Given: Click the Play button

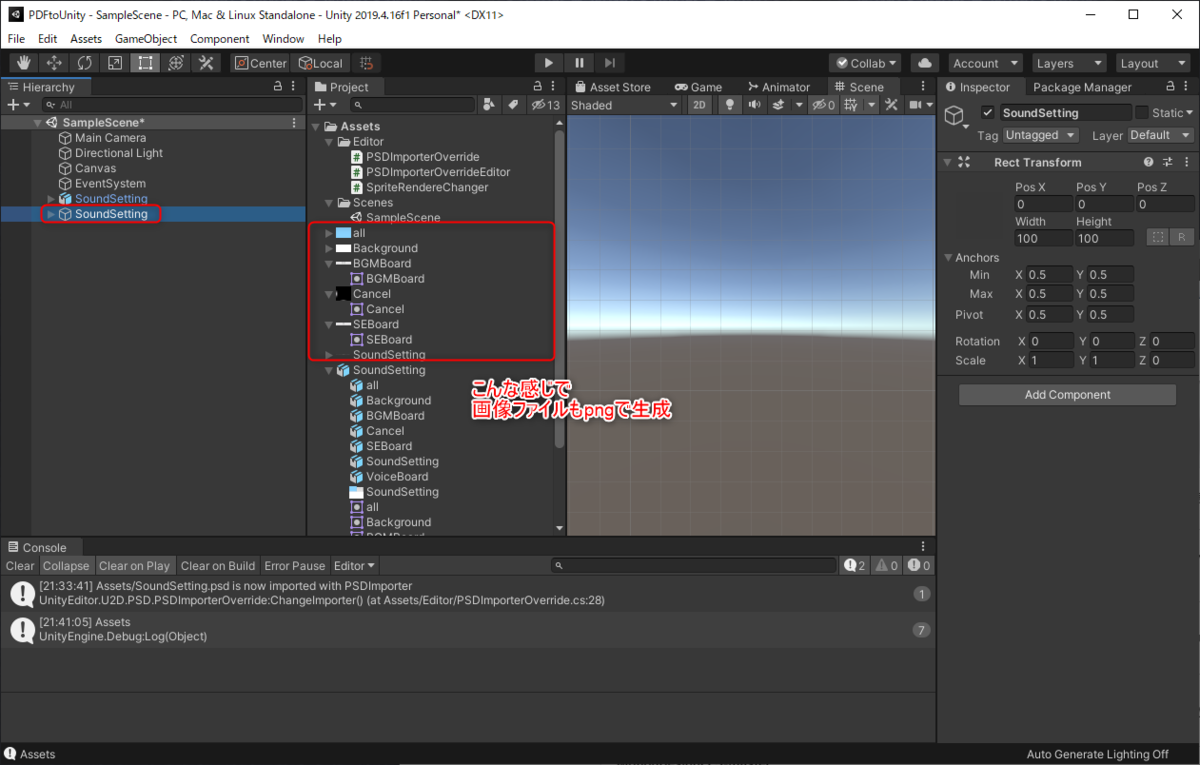Looking at the screenshot, I should coord(549,63).
